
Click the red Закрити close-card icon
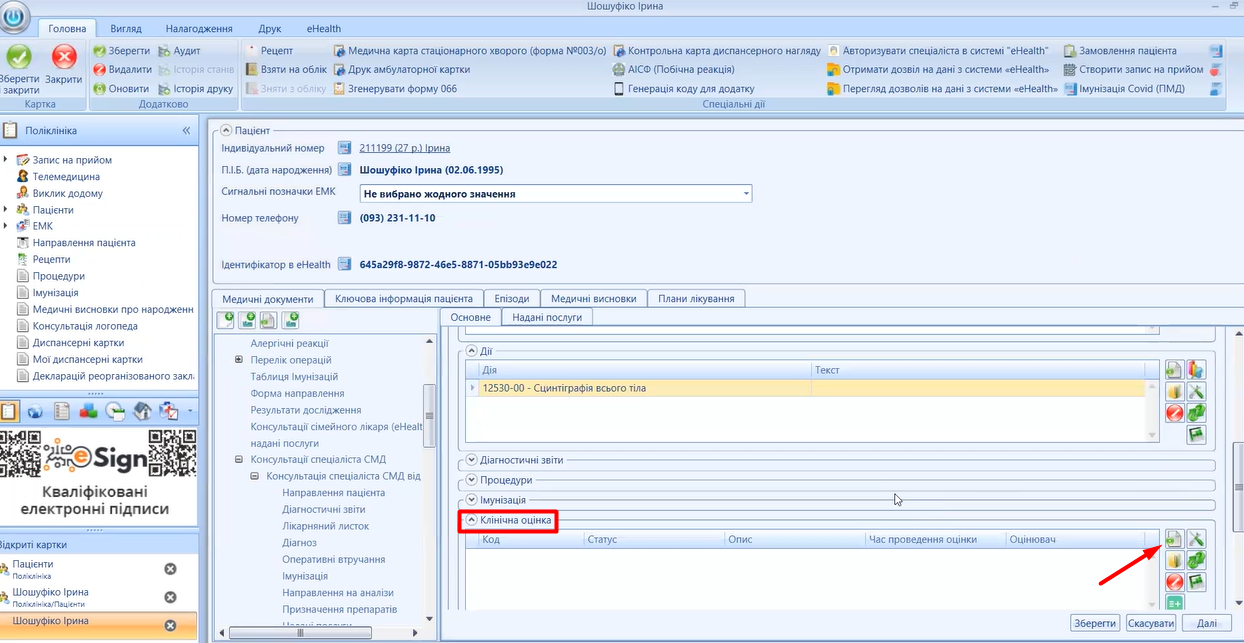point(64,58)
